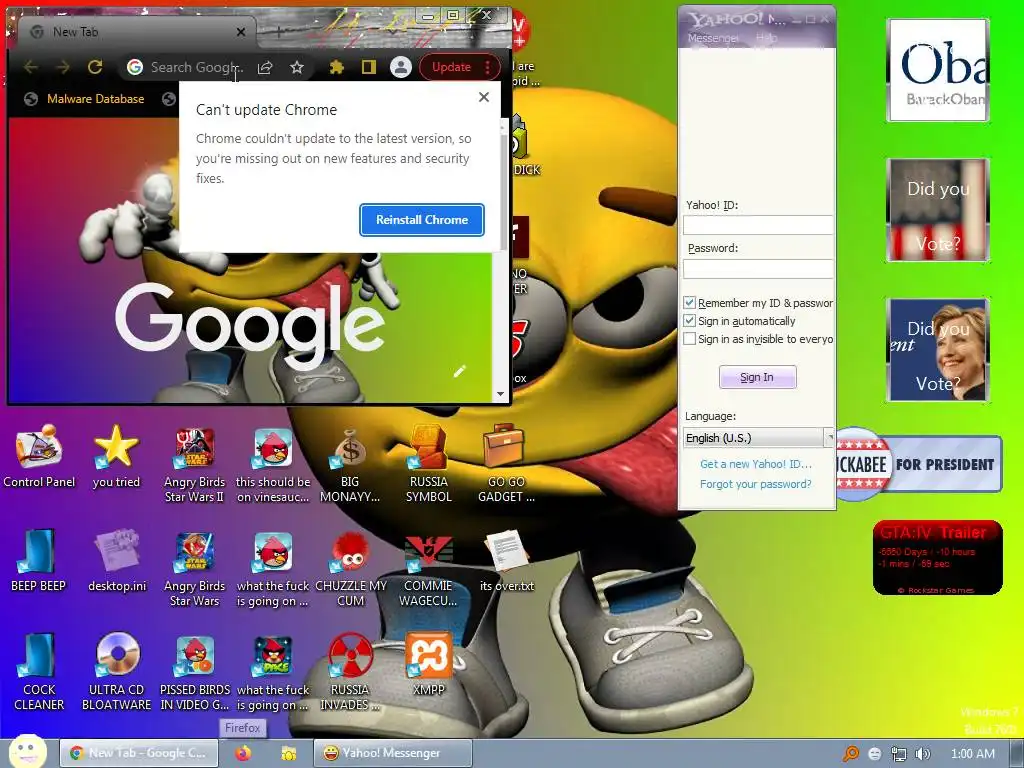Image resolution: width=1024 pixels, height=768 pixels.
Task: Click Huckabee For President banner
Action: 918,464
